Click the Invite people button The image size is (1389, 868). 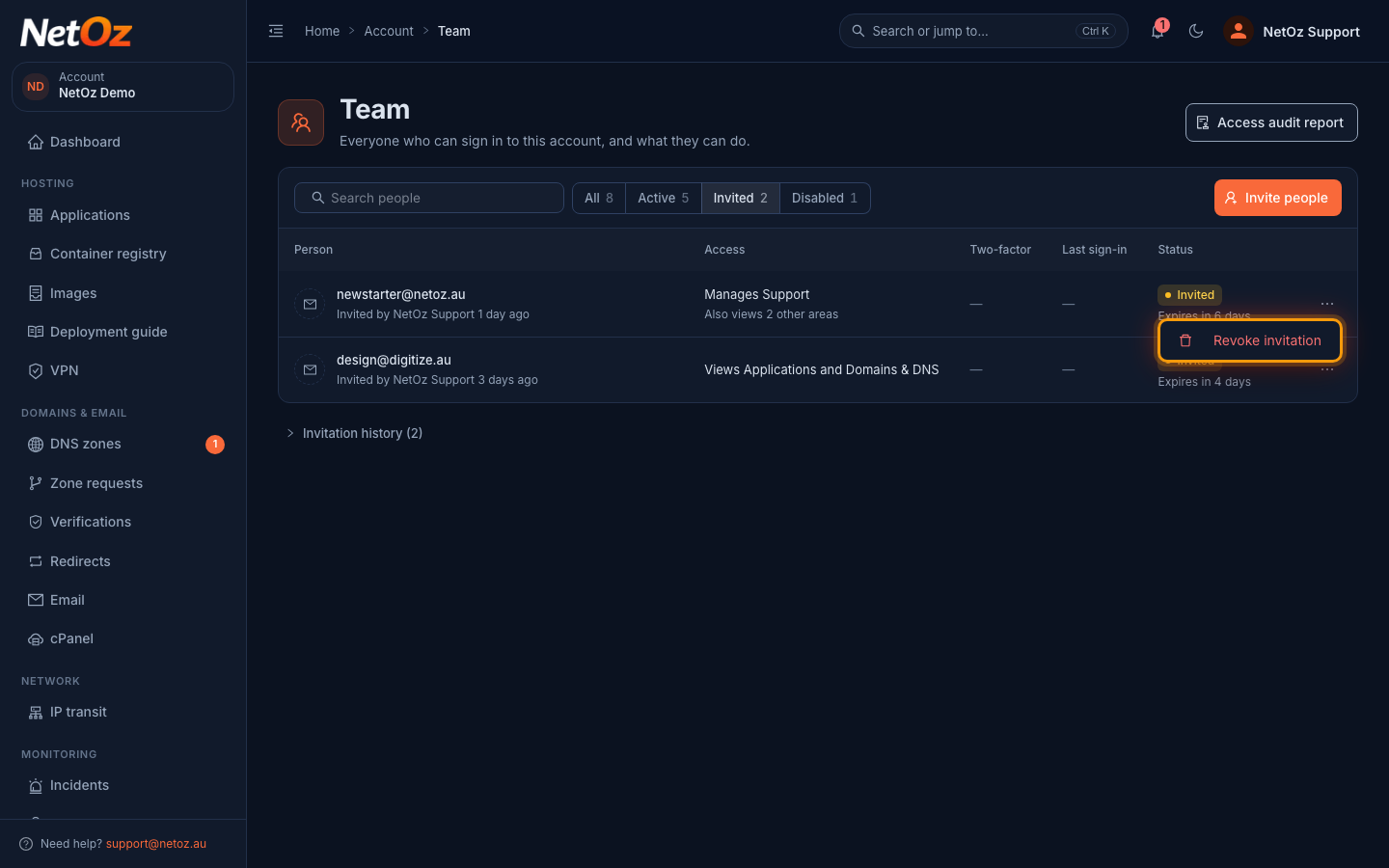coord(1278,198)
